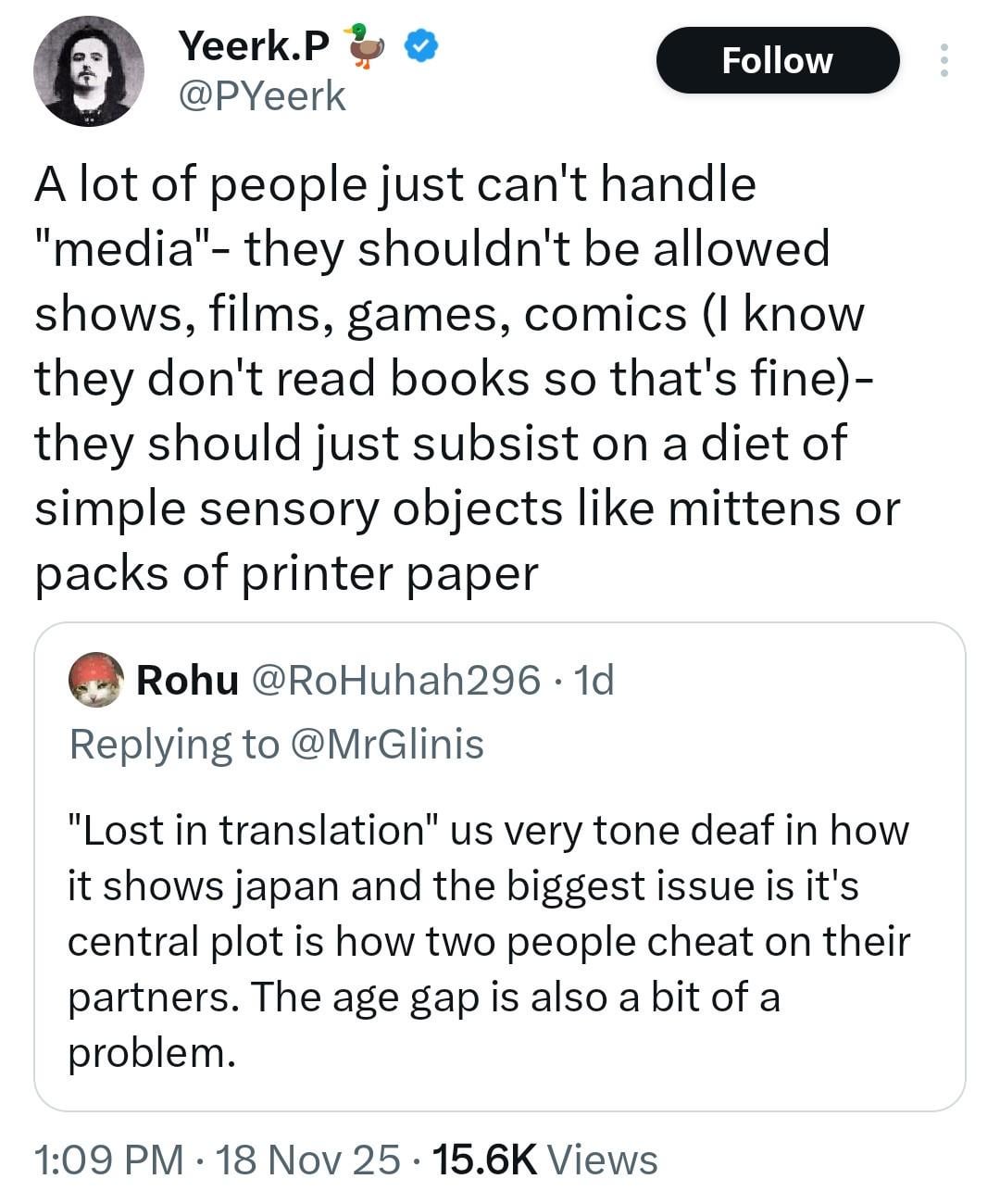Open Rohu's cat avatar
Image resolution: width=1000 pixels, height=1204 pixels.
pyautogui.click(x=96, y=680)
